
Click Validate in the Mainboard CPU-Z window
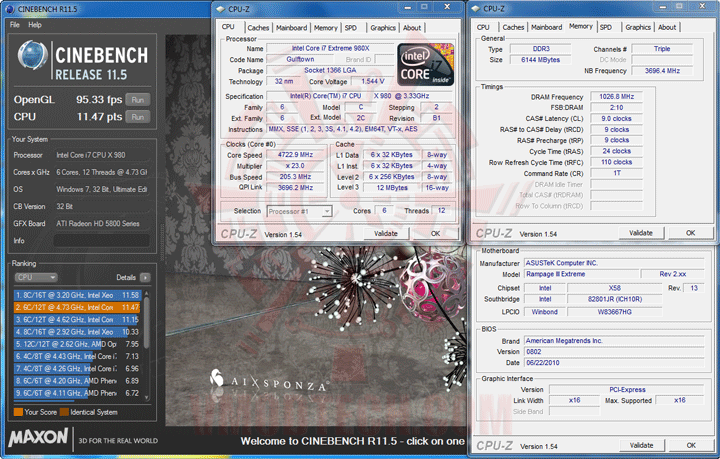641,445
